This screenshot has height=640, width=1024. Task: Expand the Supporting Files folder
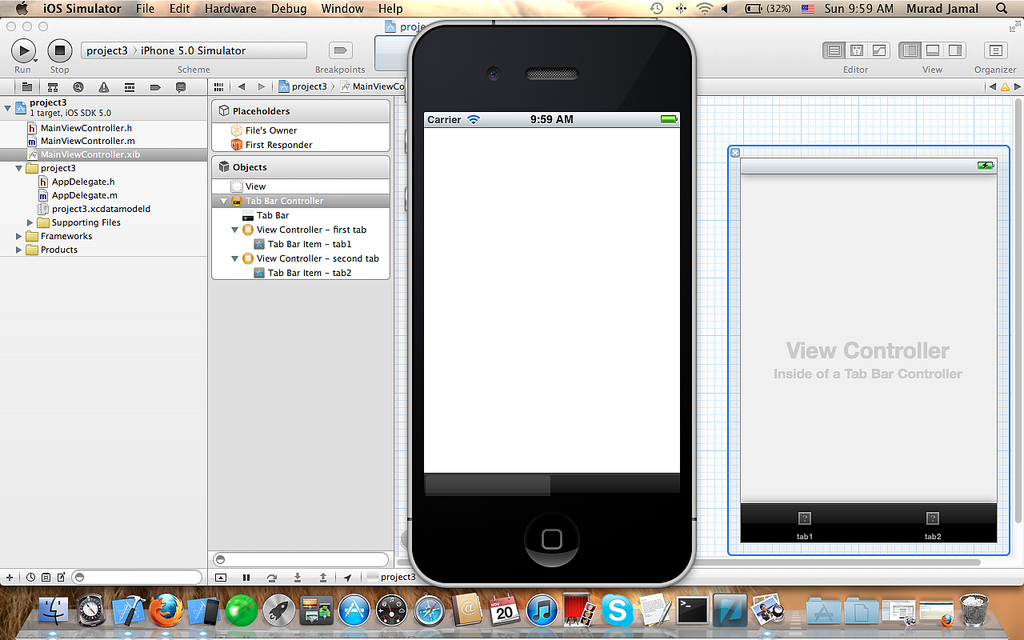click(30, 223)
